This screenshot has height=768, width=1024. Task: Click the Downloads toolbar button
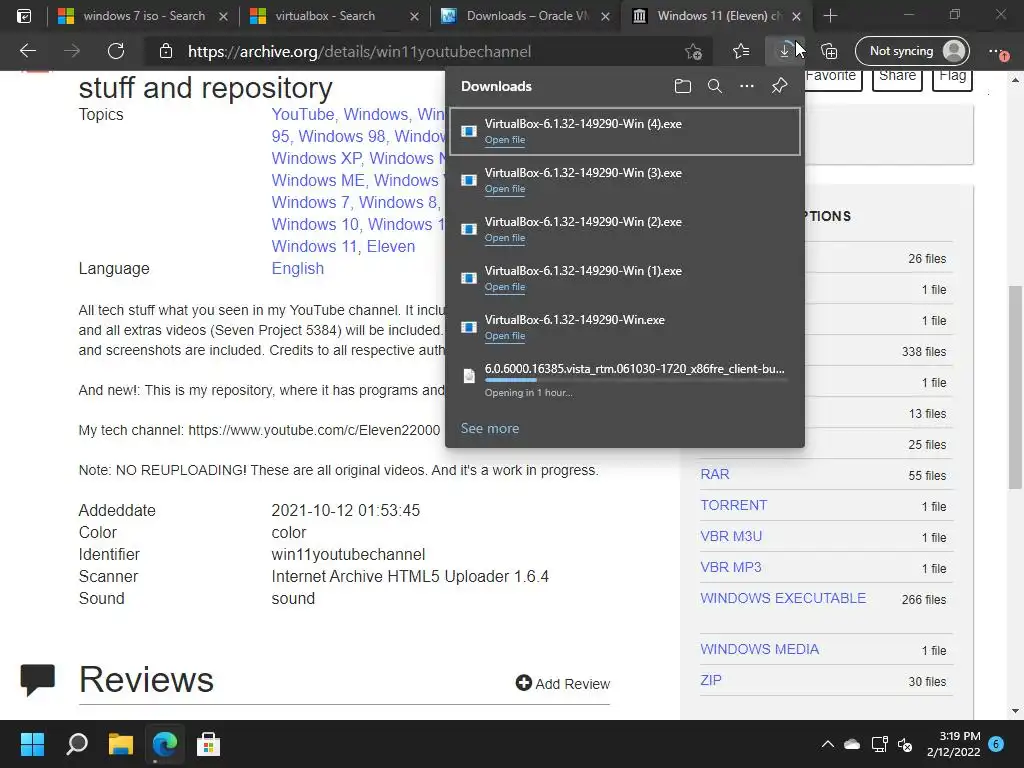(784, 51)
